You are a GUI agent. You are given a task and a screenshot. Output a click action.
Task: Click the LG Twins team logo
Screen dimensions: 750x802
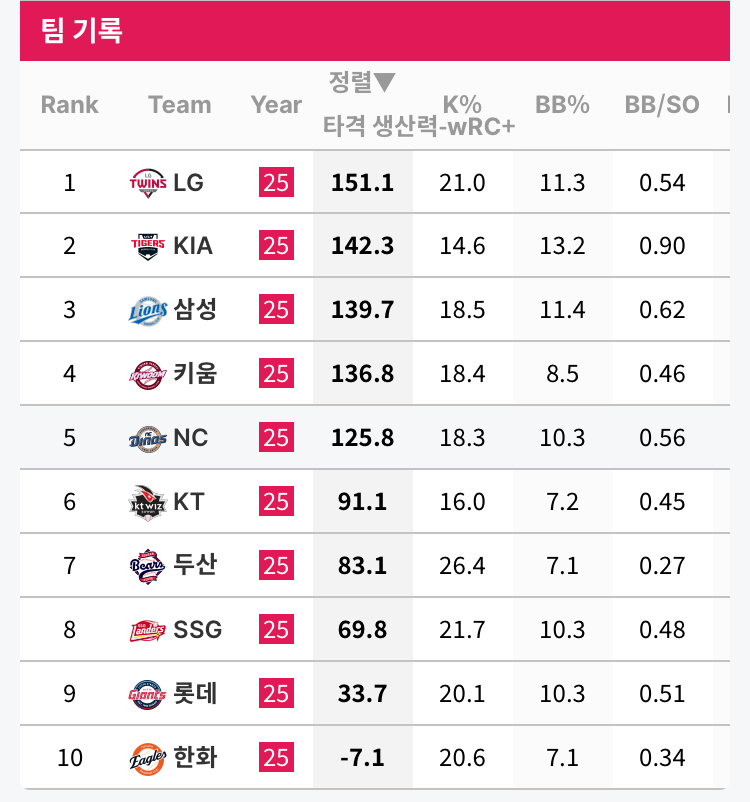coord(148,182)
